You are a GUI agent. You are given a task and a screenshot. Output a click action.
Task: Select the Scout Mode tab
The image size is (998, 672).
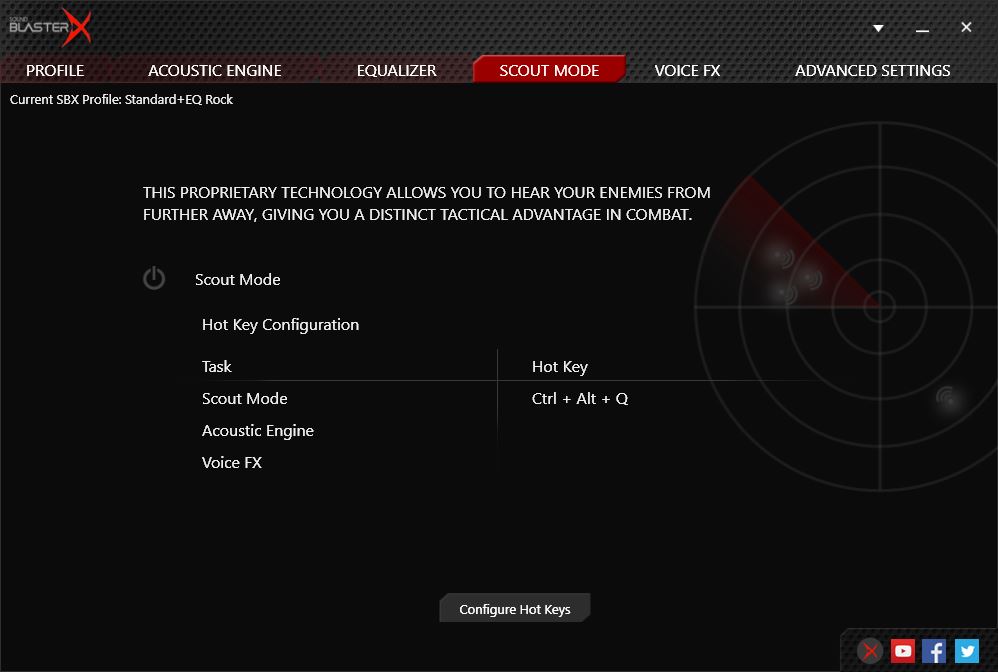[x=549, y=70]
